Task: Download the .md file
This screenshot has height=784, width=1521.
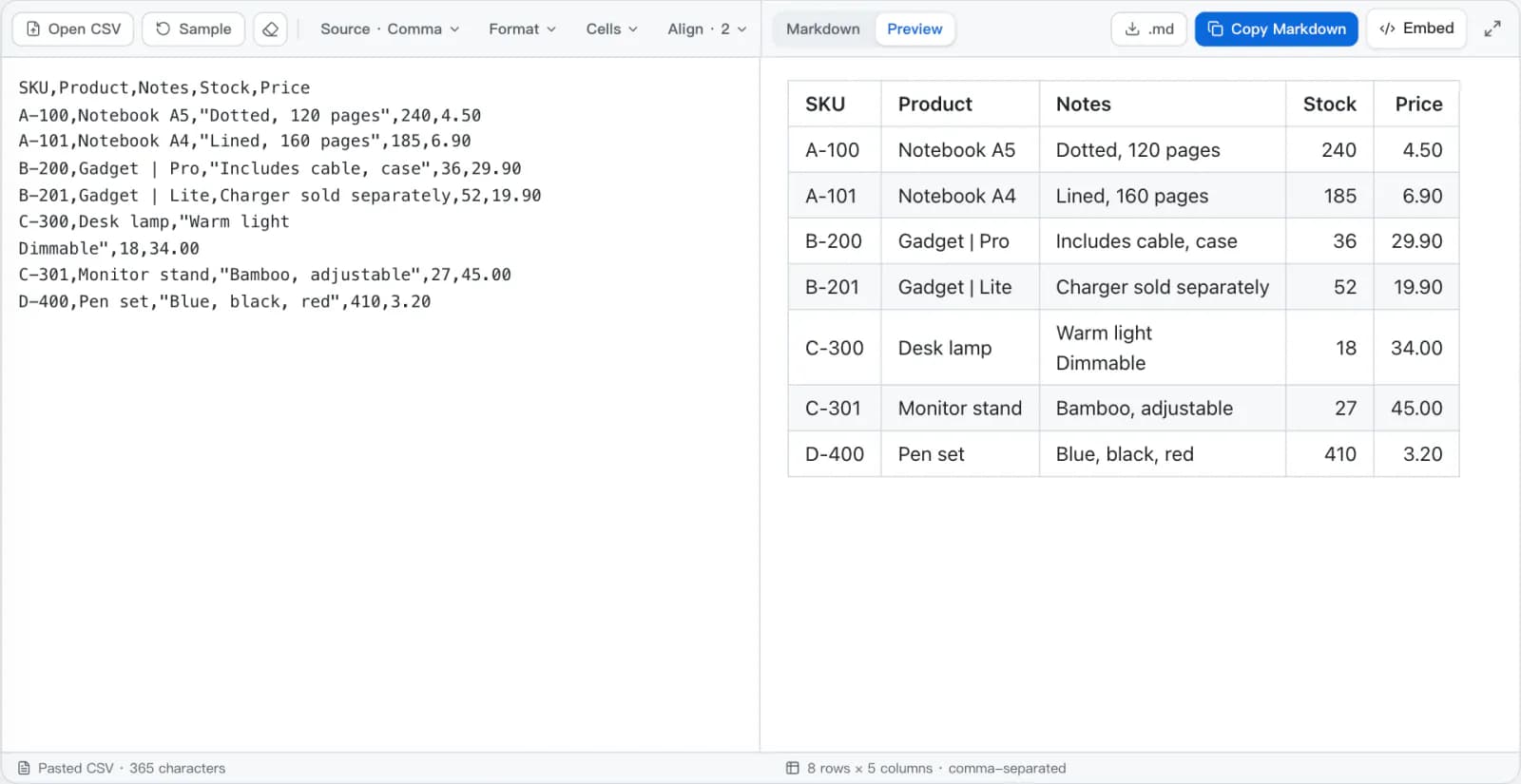Action: (1148, 29)
